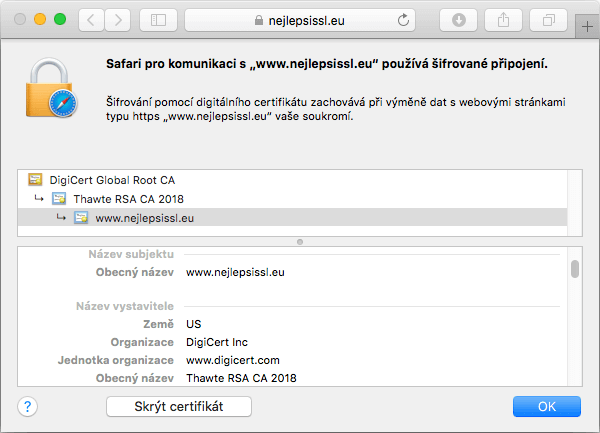The height and width of the screenshot is (433, 600).
Task: Click the Název subjektu section heading
Action: click(x=131, y=254)
